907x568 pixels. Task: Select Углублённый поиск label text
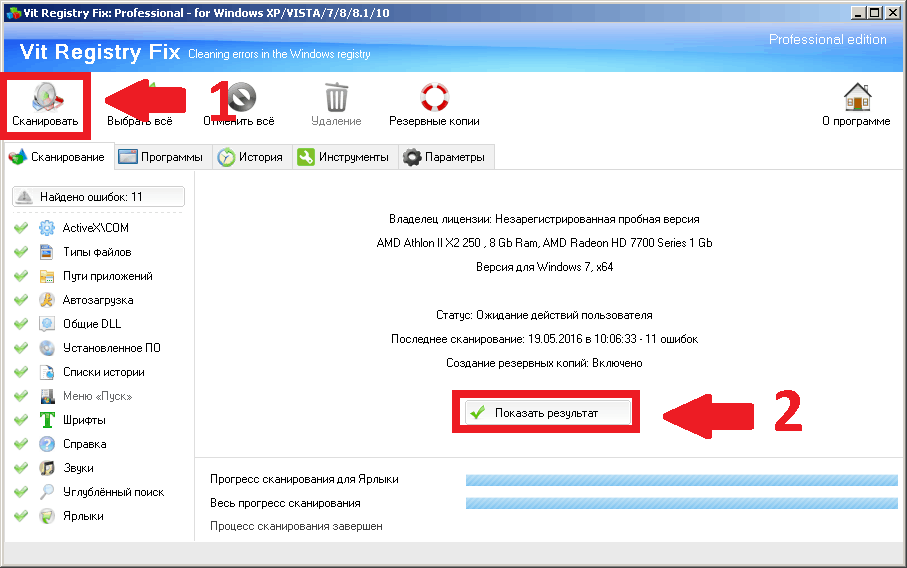coord(113,492)
